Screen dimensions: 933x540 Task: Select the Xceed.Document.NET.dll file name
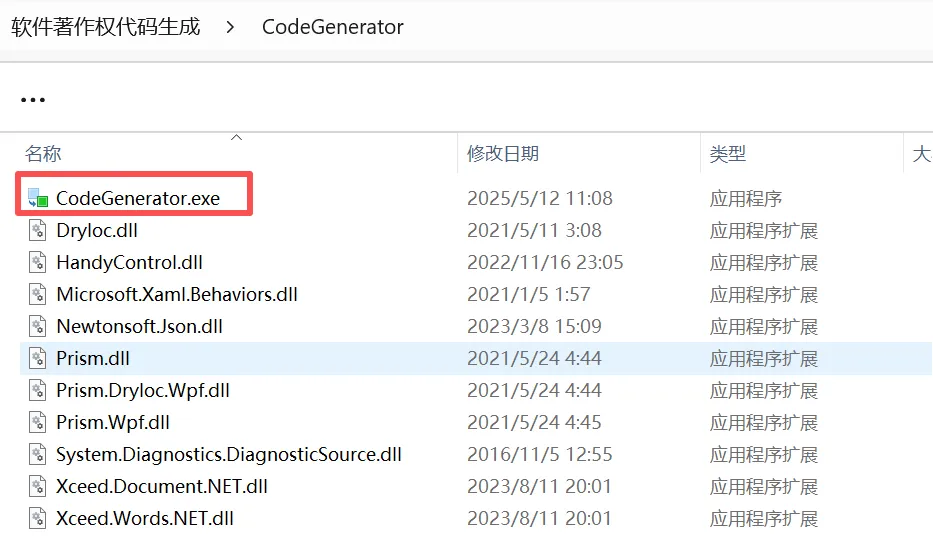(x=162, y=487)
